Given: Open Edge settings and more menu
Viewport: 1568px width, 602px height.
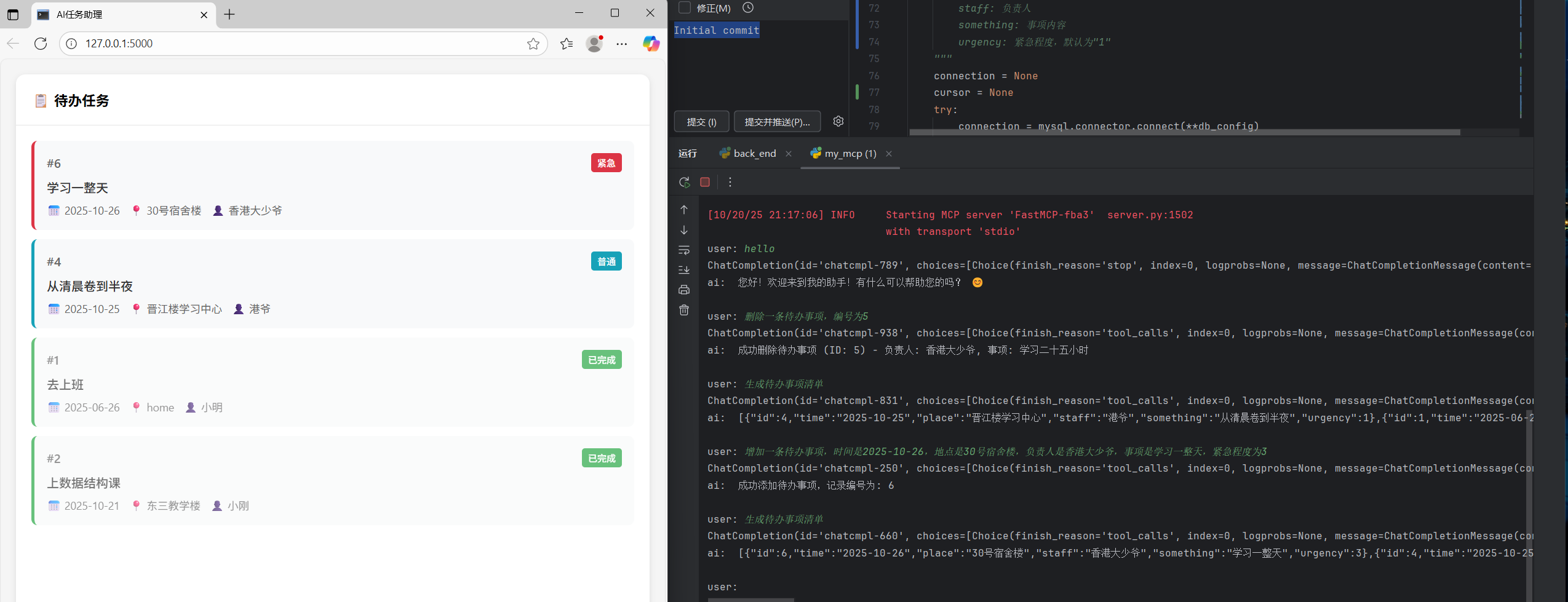Looking at the screenshot, I should (622, 43).
